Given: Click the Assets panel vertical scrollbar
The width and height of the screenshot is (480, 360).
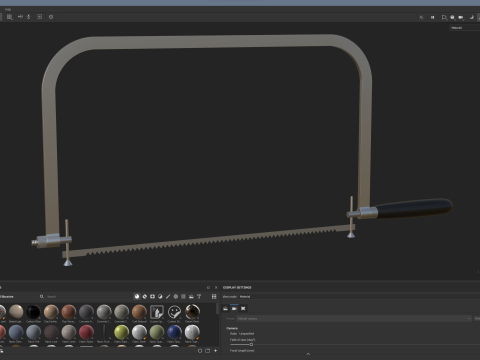Looking at the screenshot, I should pyautogui.click(x=218, y=309).
